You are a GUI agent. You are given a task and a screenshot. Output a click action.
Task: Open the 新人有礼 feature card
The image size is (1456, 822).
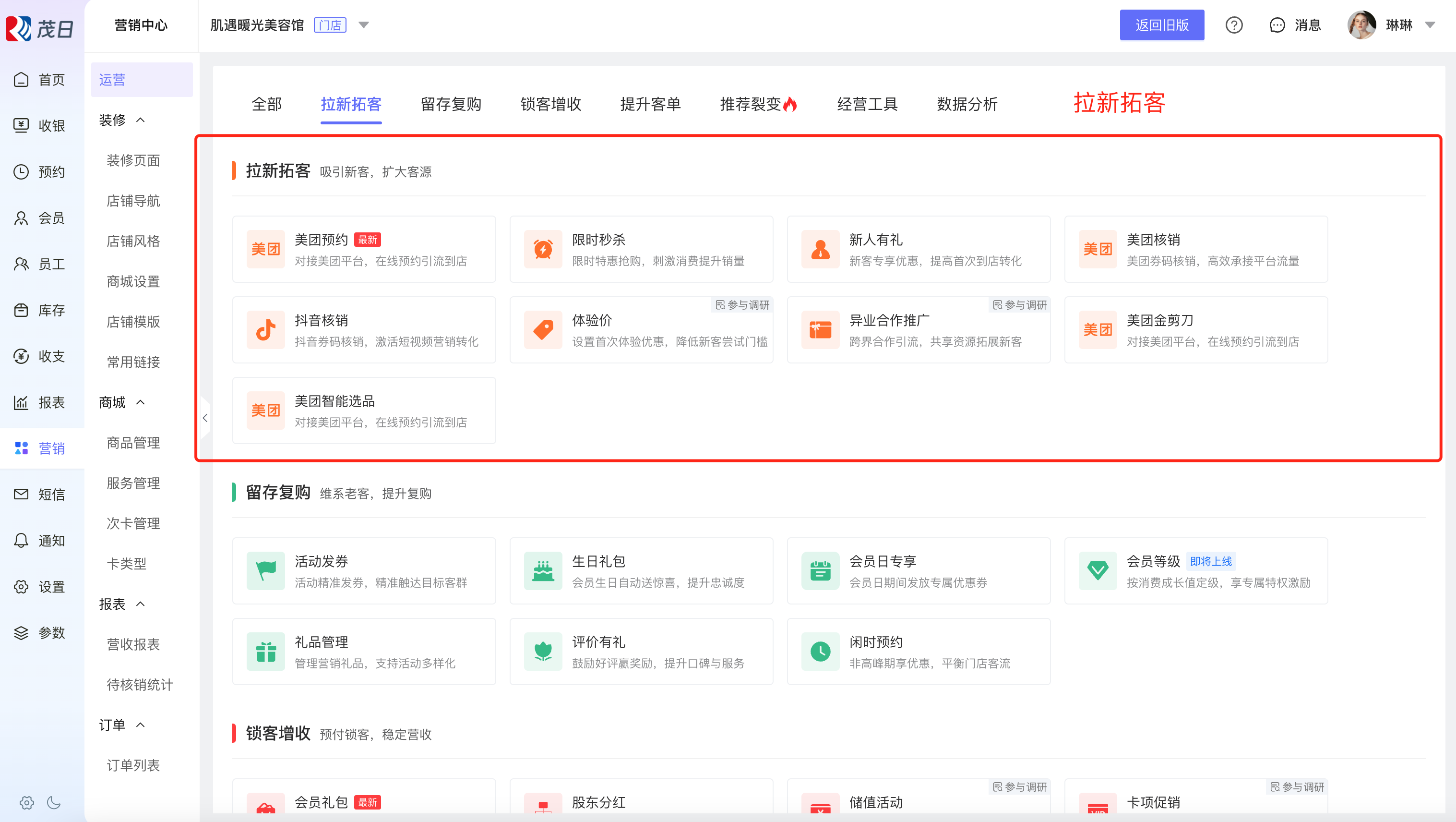click(x=918, y=249)
